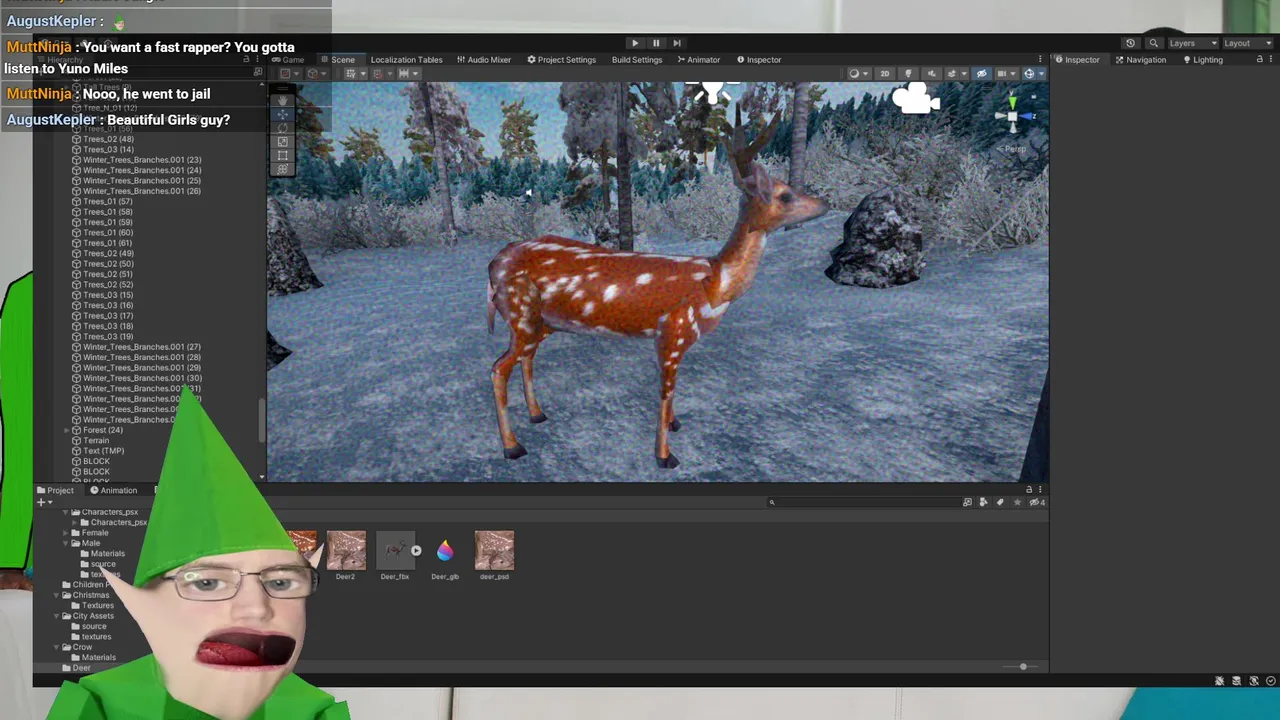The image size is (1280, 720).
Task: Open the Animator tab
Action: click(698, 60)
